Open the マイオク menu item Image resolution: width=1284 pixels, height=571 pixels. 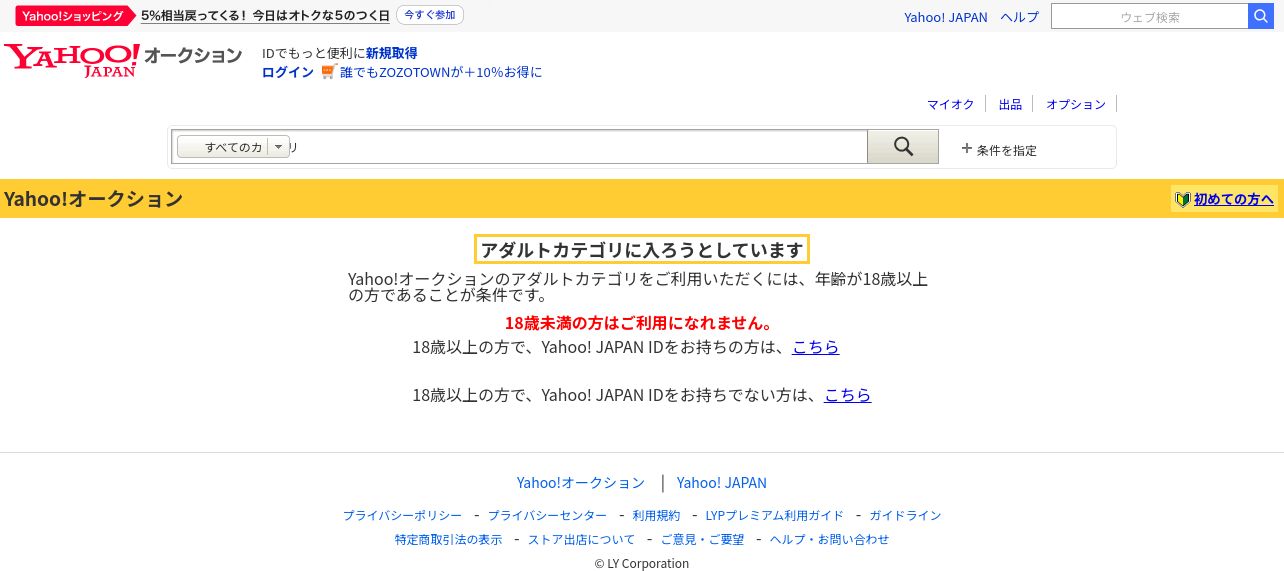[x=950, y=104]
